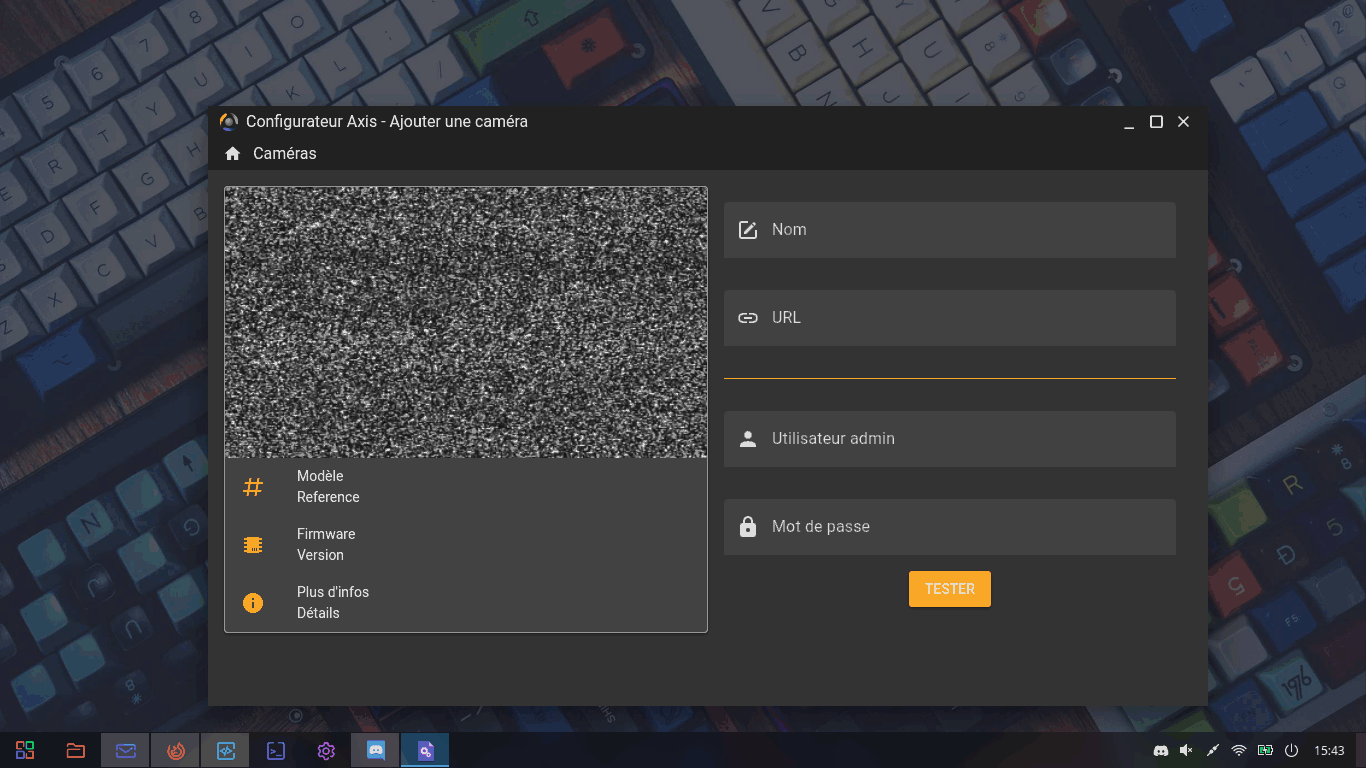Click the edit pencil icon beside Nom
1366x768 pixels.
point(748,230)
